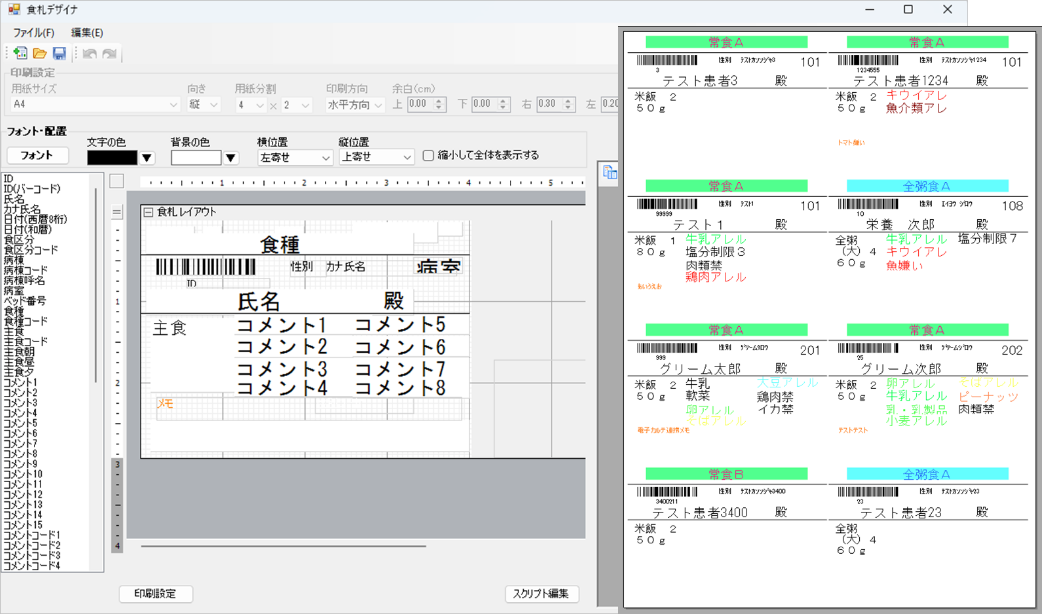Increment the 右 margin value stepper
The width and height of the screenshot is (1042, 614).
[x=567, y=99]
